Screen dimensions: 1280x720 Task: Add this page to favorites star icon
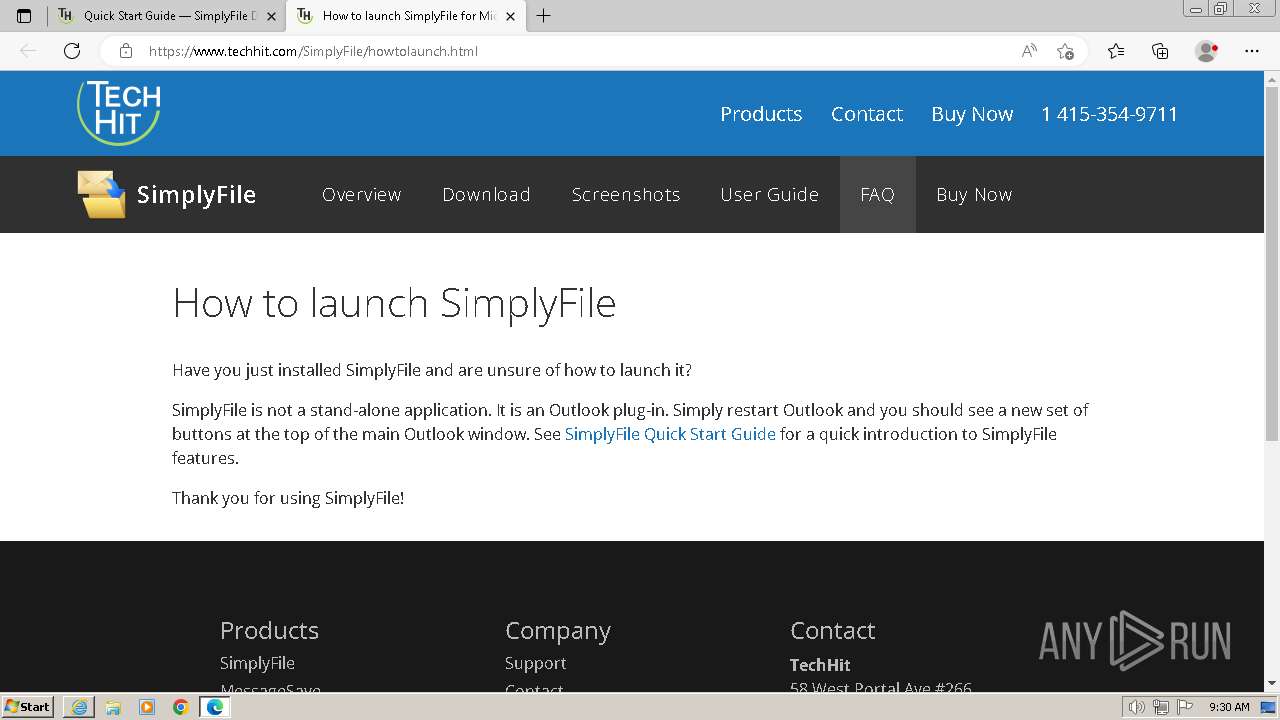pos(1065,51)
